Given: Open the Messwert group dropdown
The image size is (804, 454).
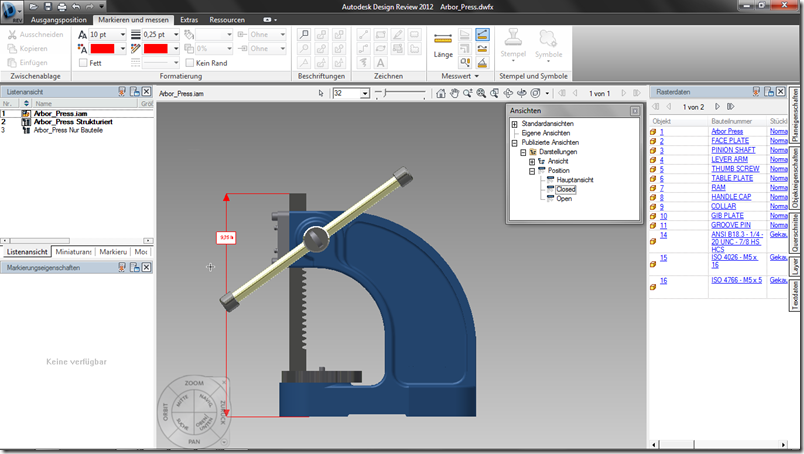Looking at the screenshot, I should [477, 76].
